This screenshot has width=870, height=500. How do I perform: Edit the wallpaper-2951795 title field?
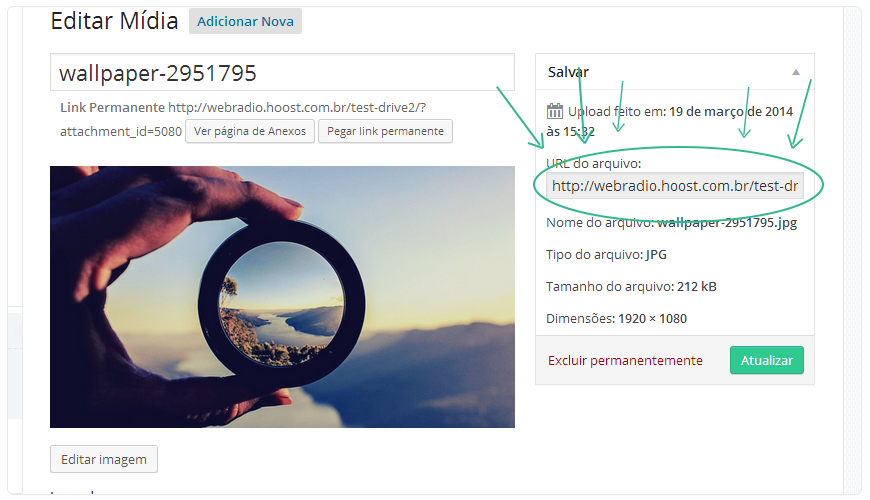click(x=282, y=72)
